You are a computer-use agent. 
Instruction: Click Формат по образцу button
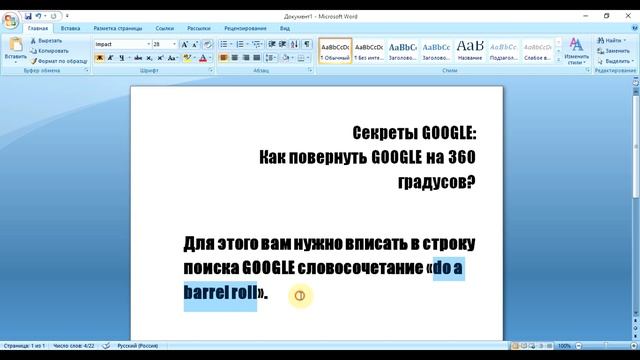[x=59, y=61]
